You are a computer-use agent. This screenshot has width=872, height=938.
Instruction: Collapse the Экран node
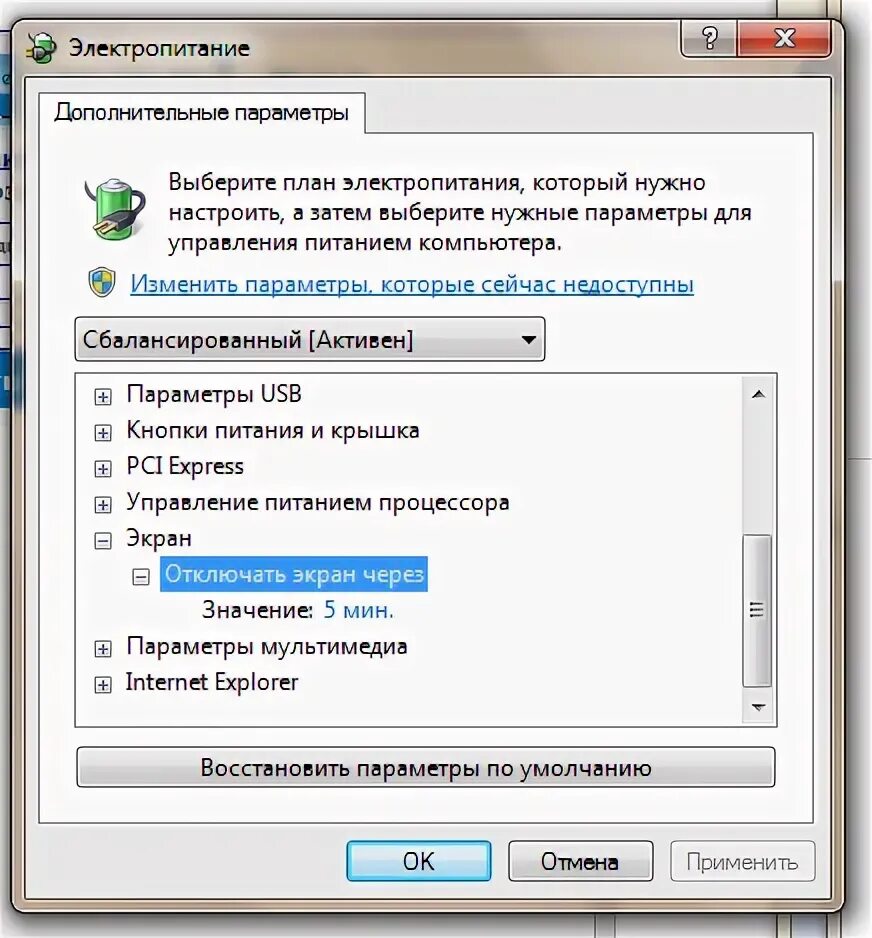click(x=103, y=541)
